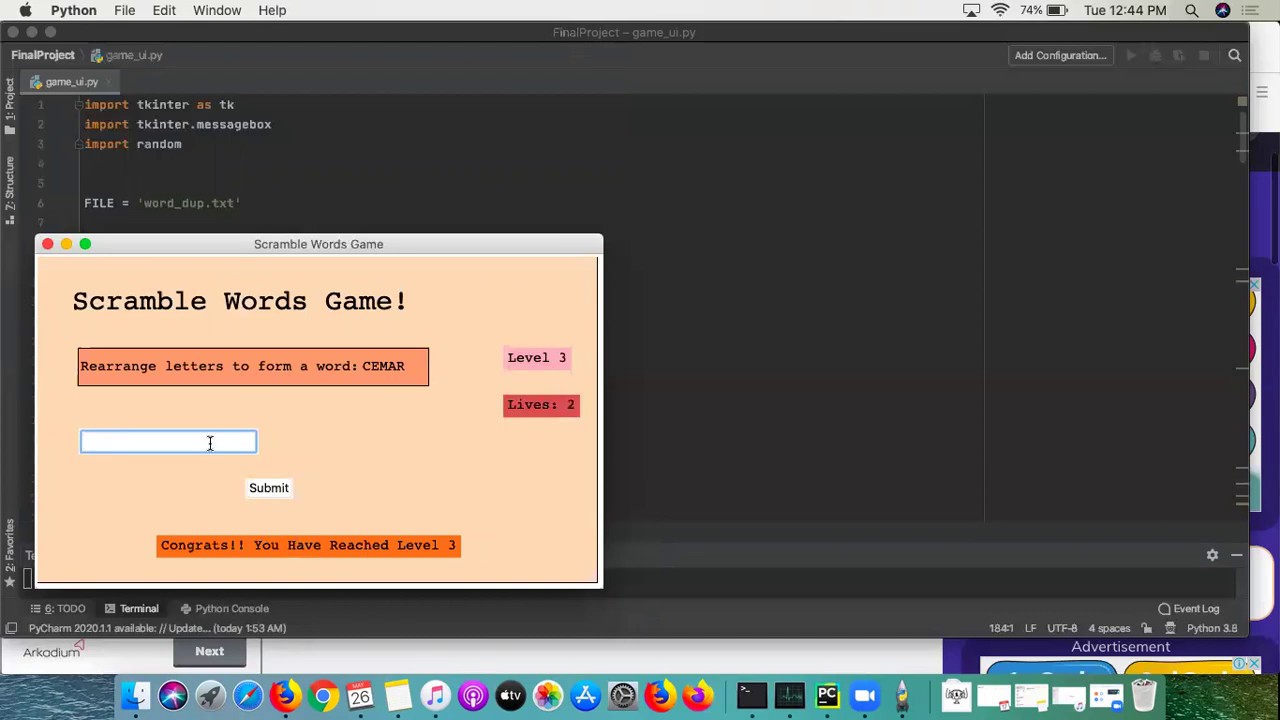Click the 4 spaces indent selector

pyautogui.click(x=1109, y=628)
